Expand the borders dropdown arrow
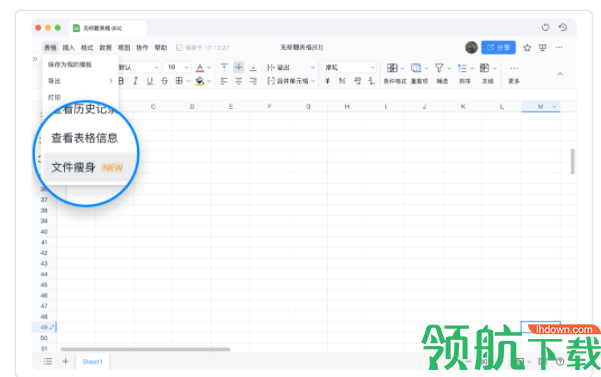 [x=188, y=81]
